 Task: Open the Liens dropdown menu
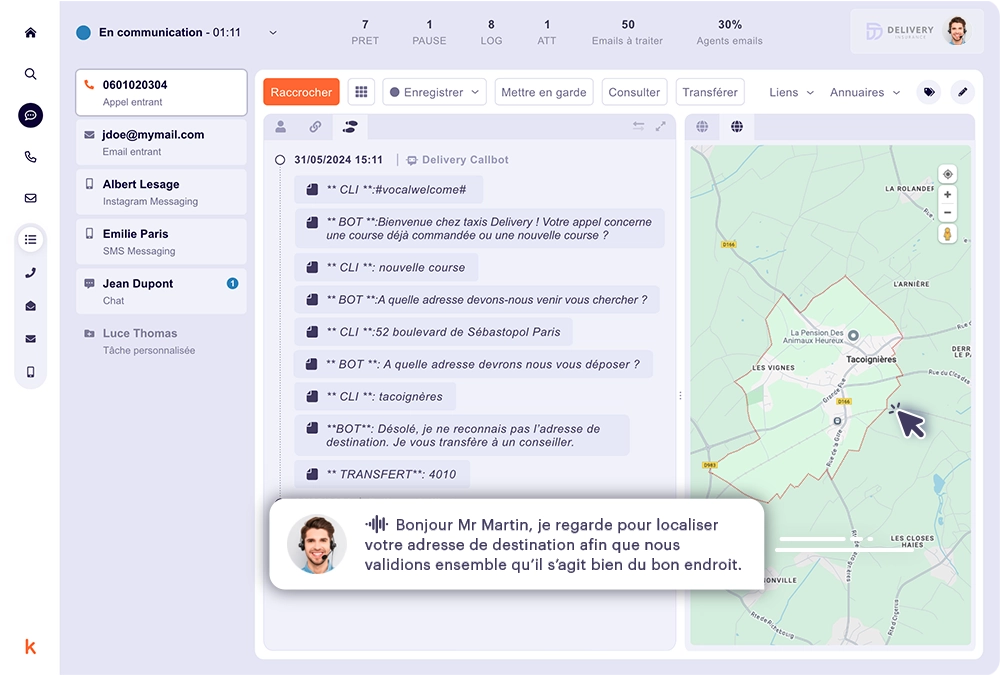coord(791,92)
